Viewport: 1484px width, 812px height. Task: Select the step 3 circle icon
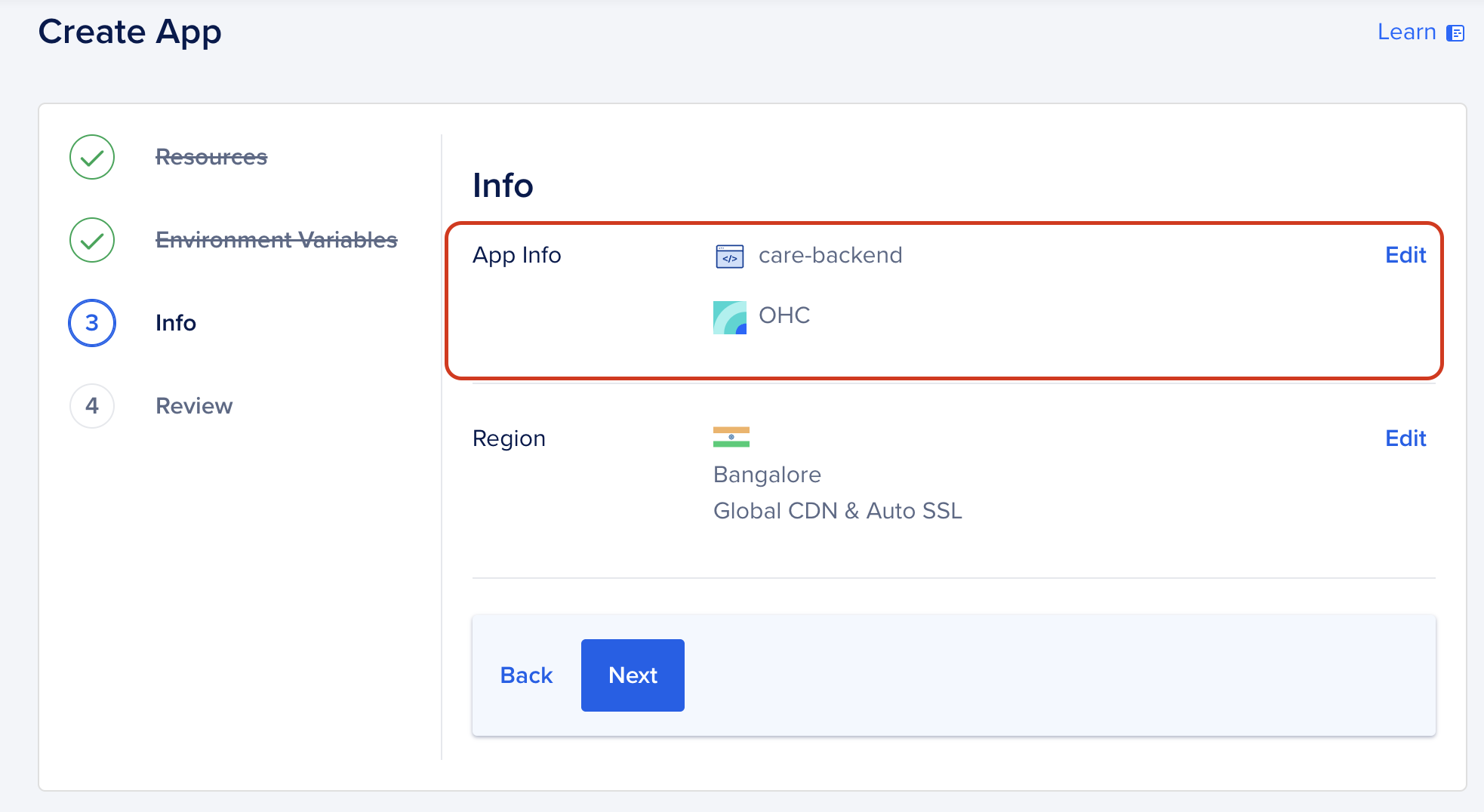point(92,323)
